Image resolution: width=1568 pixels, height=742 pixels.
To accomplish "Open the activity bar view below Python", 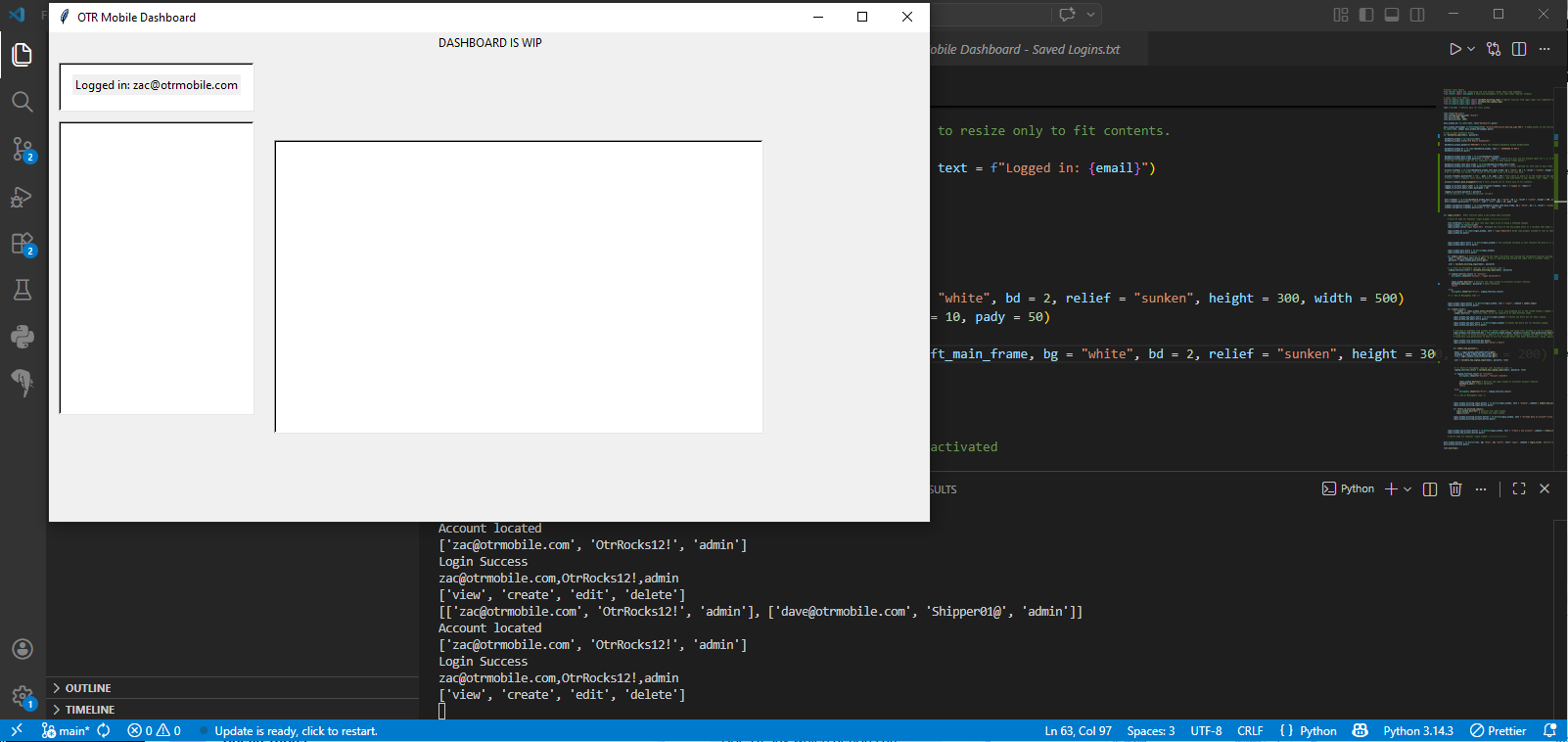I will point(22,383).
